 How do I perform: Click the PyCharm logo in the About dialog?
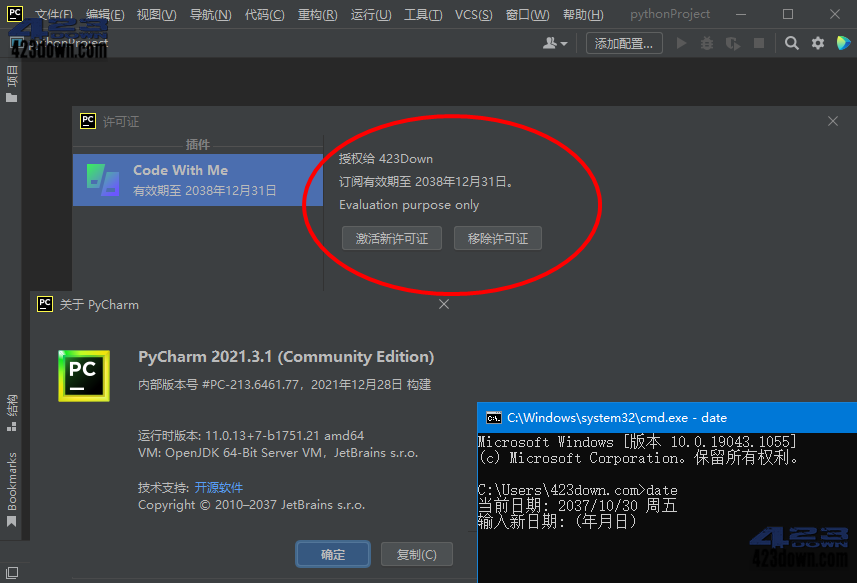(83, 376)
